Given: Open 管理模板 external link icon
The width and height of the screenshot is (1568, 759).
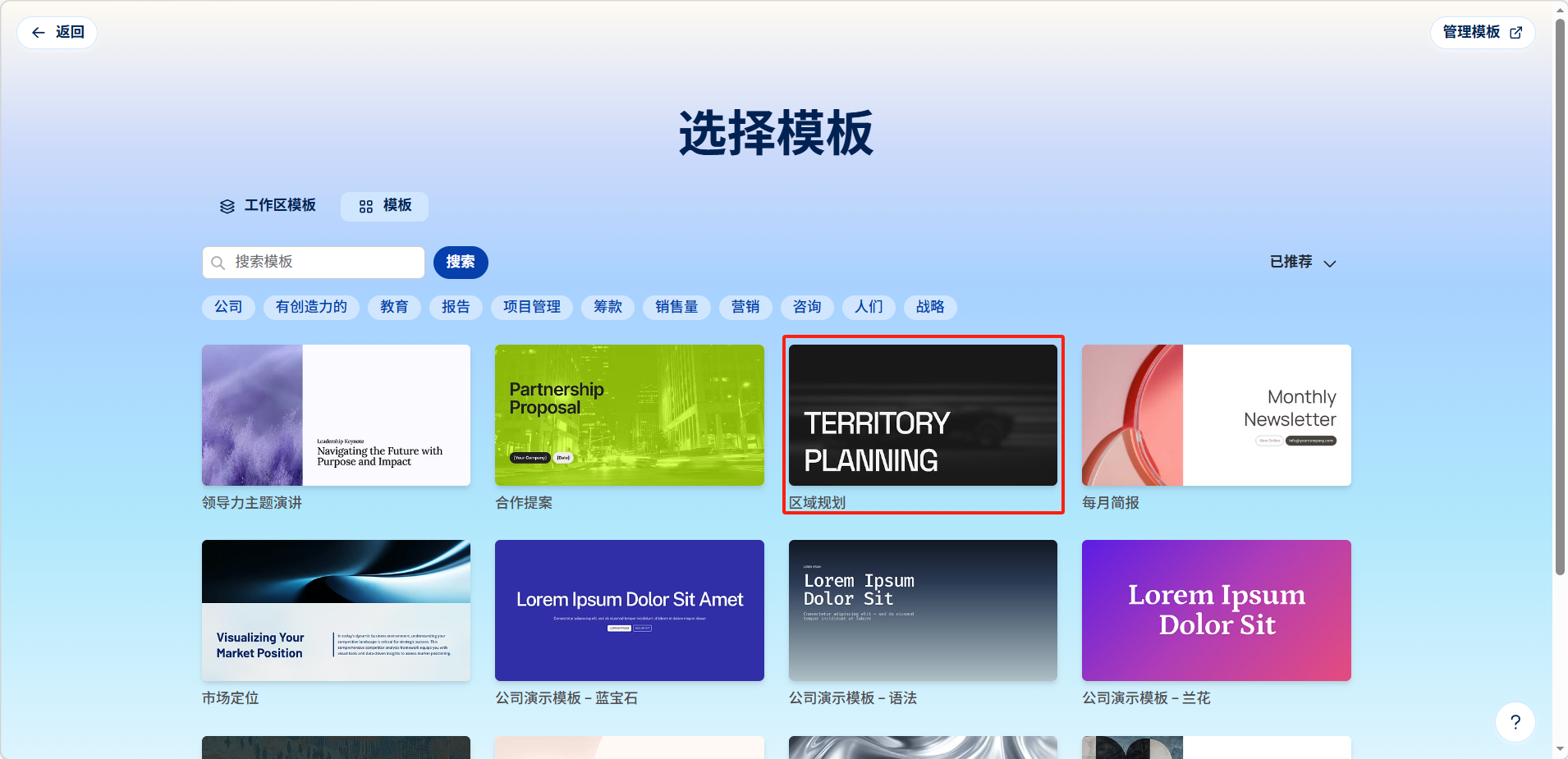Looking at the screenshot, I should (x=1515, y=33).
